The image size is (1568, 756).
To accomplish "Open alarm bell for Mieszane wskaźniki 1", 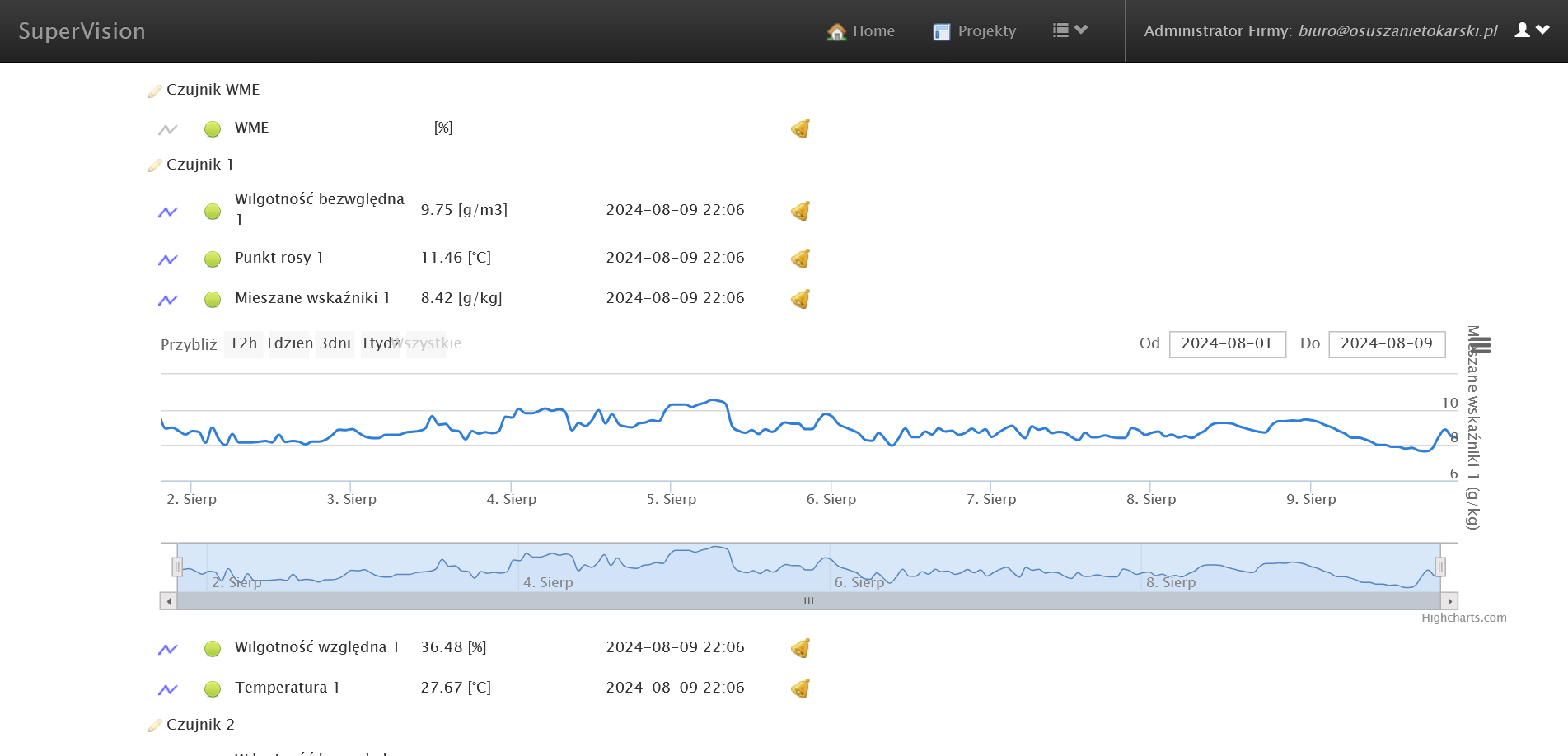I will coord(800,299).
